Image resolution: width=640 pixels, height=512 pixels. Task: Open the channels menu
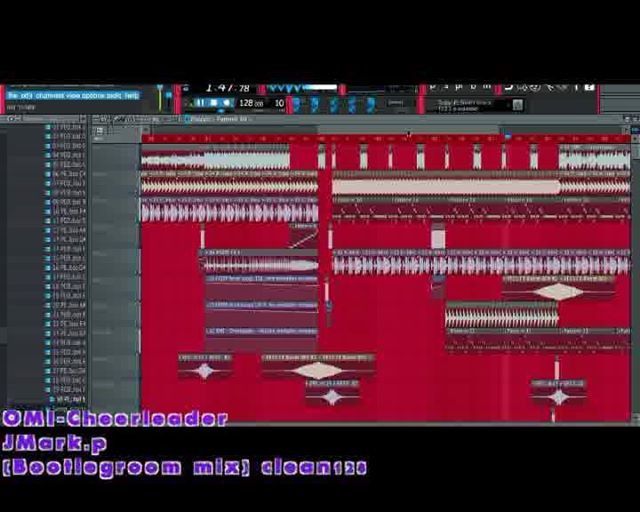(50, 96)
